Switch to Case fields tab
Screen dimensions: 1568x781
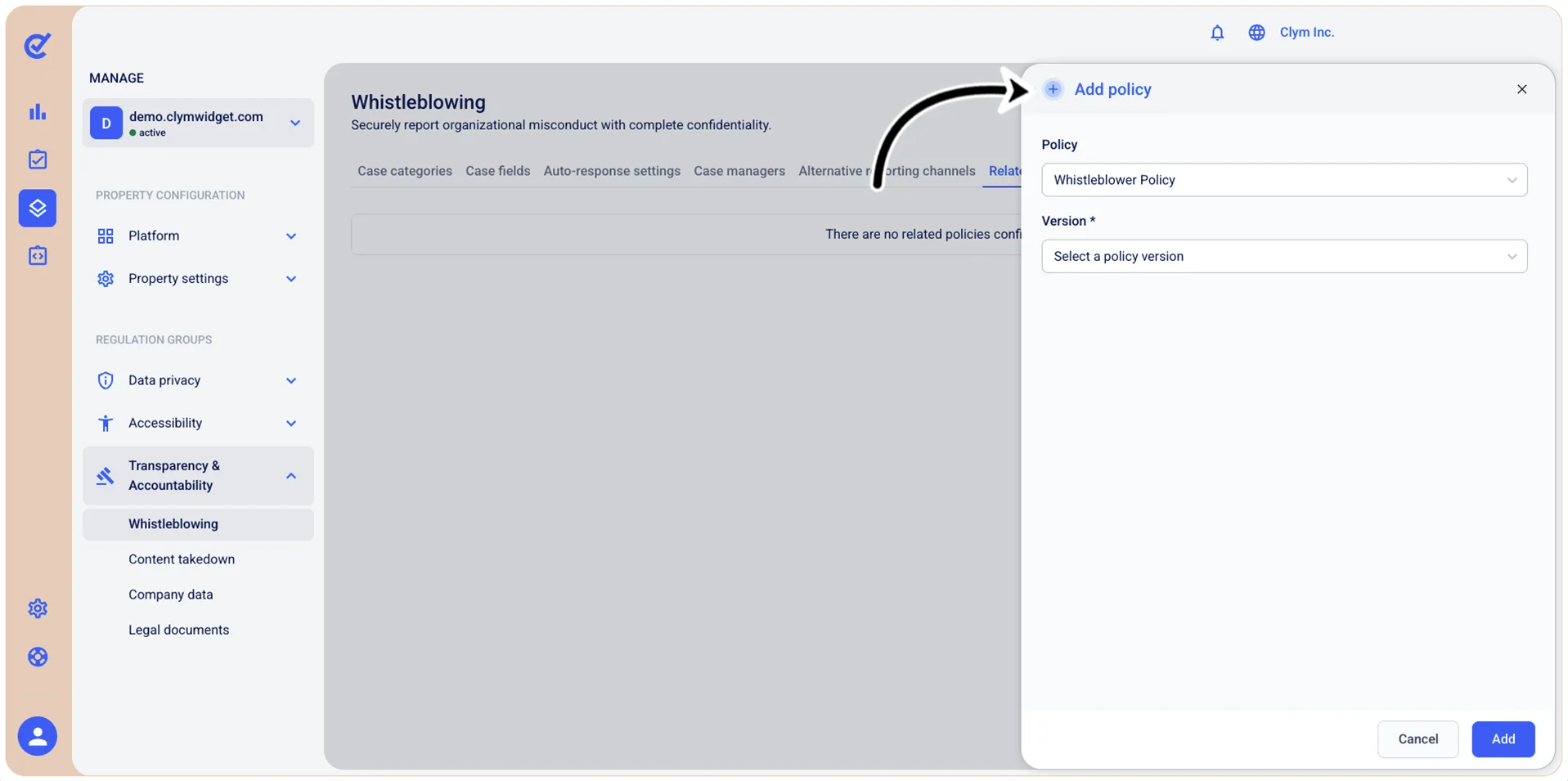(x=498, y=171)
